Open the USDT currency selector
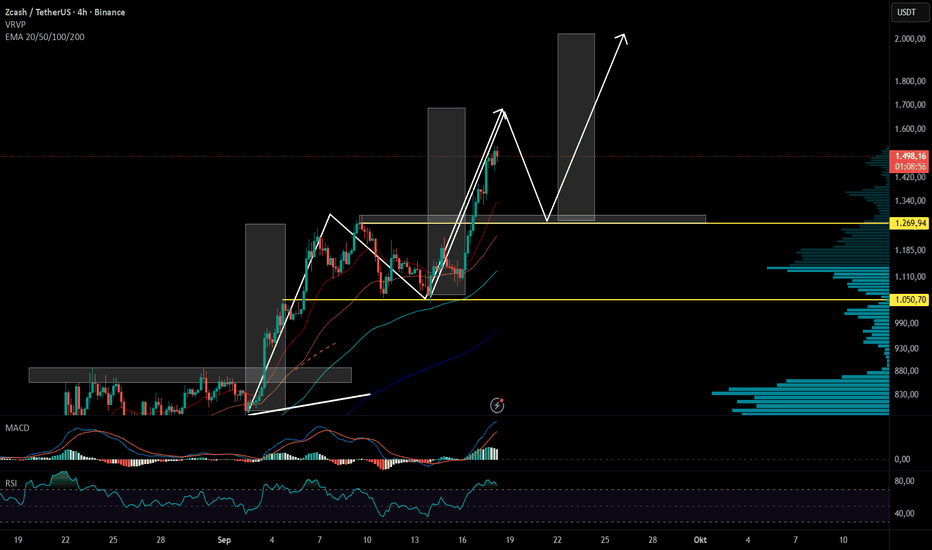The image size is (932, 550). tap(906, 12)
